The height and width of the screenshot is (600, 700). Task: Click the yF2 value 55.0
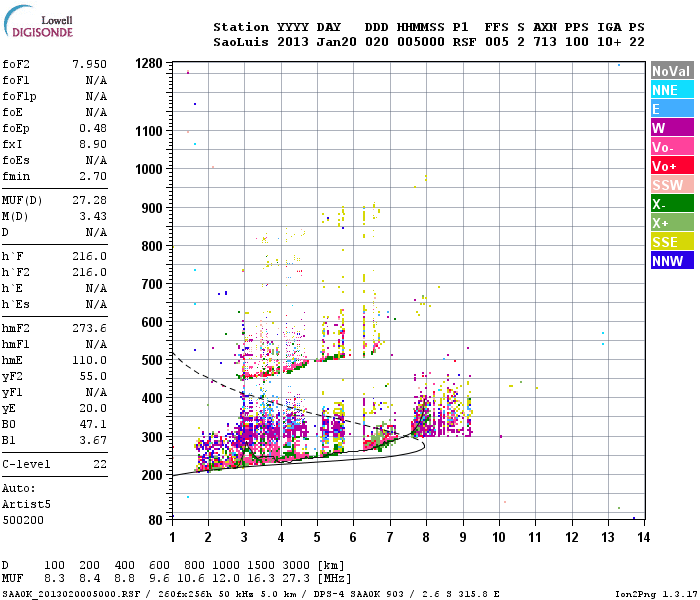pyautogui.click(x=93, y=376)
